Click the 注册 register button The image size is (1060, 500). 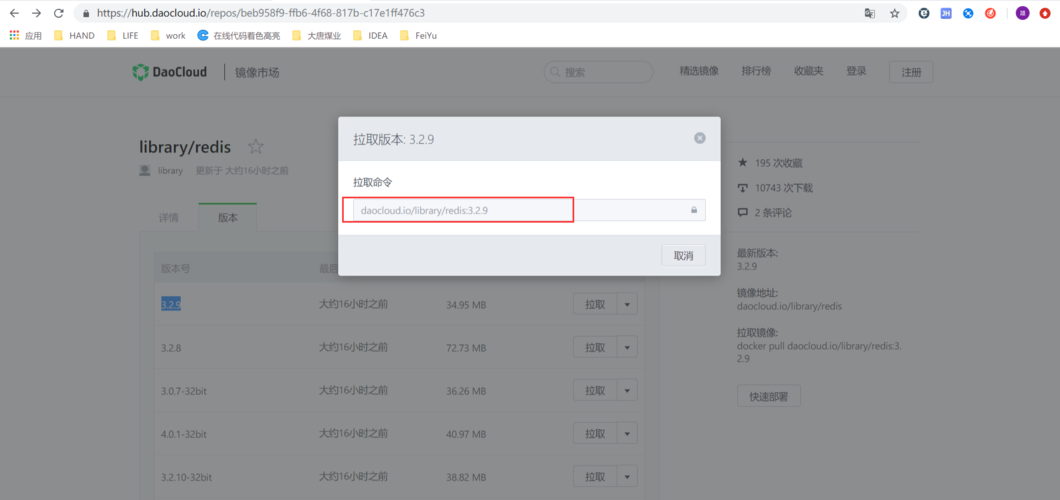tap(911, 72)
